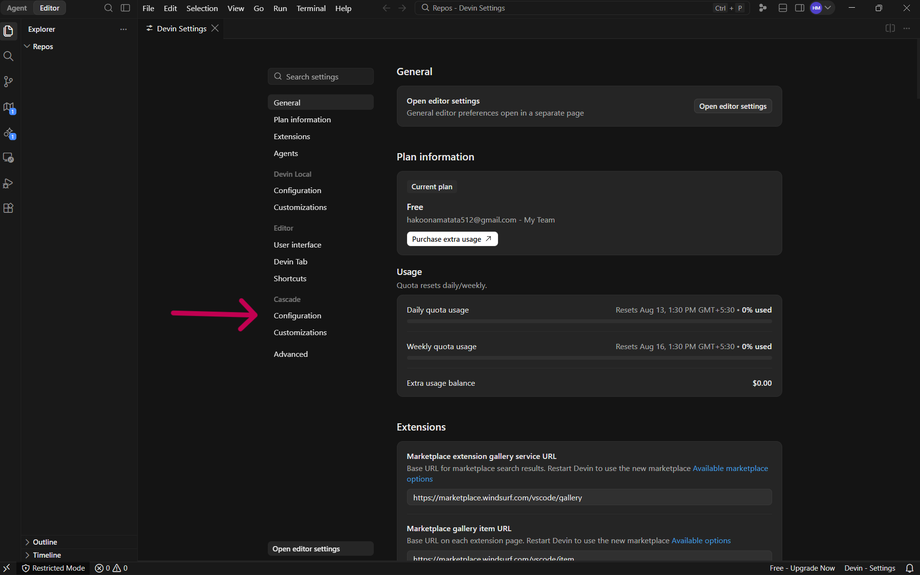Open the File menu

coord(148,8)
